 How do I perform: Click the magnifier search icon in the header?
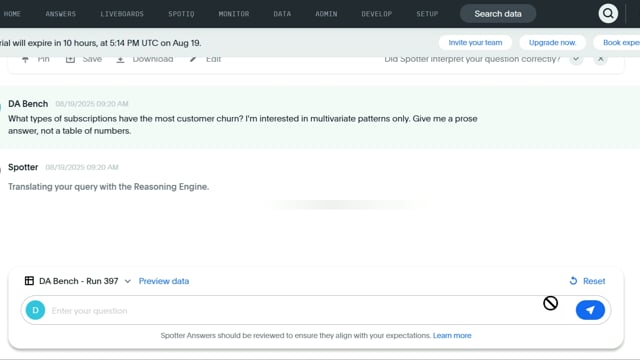[x=608, y=13]
